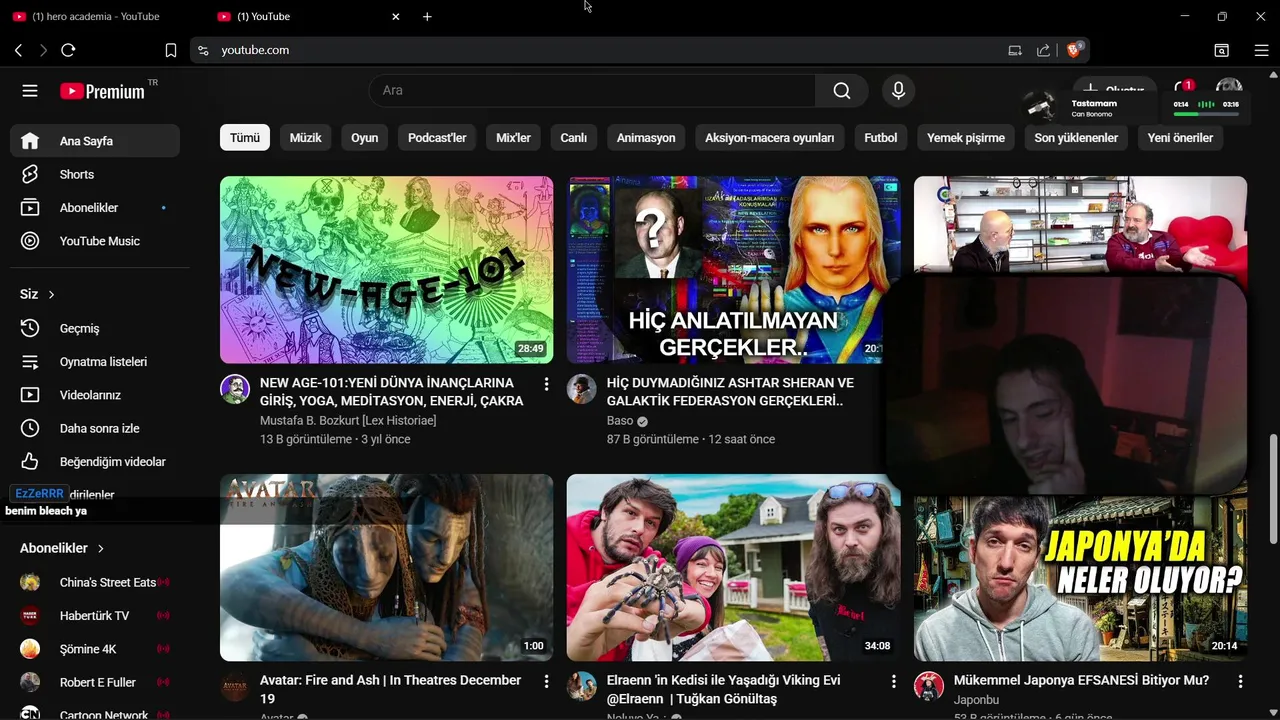
Task: Play the NEW-AGE-101 video thumbnail
Action: [x=386, y=270]
